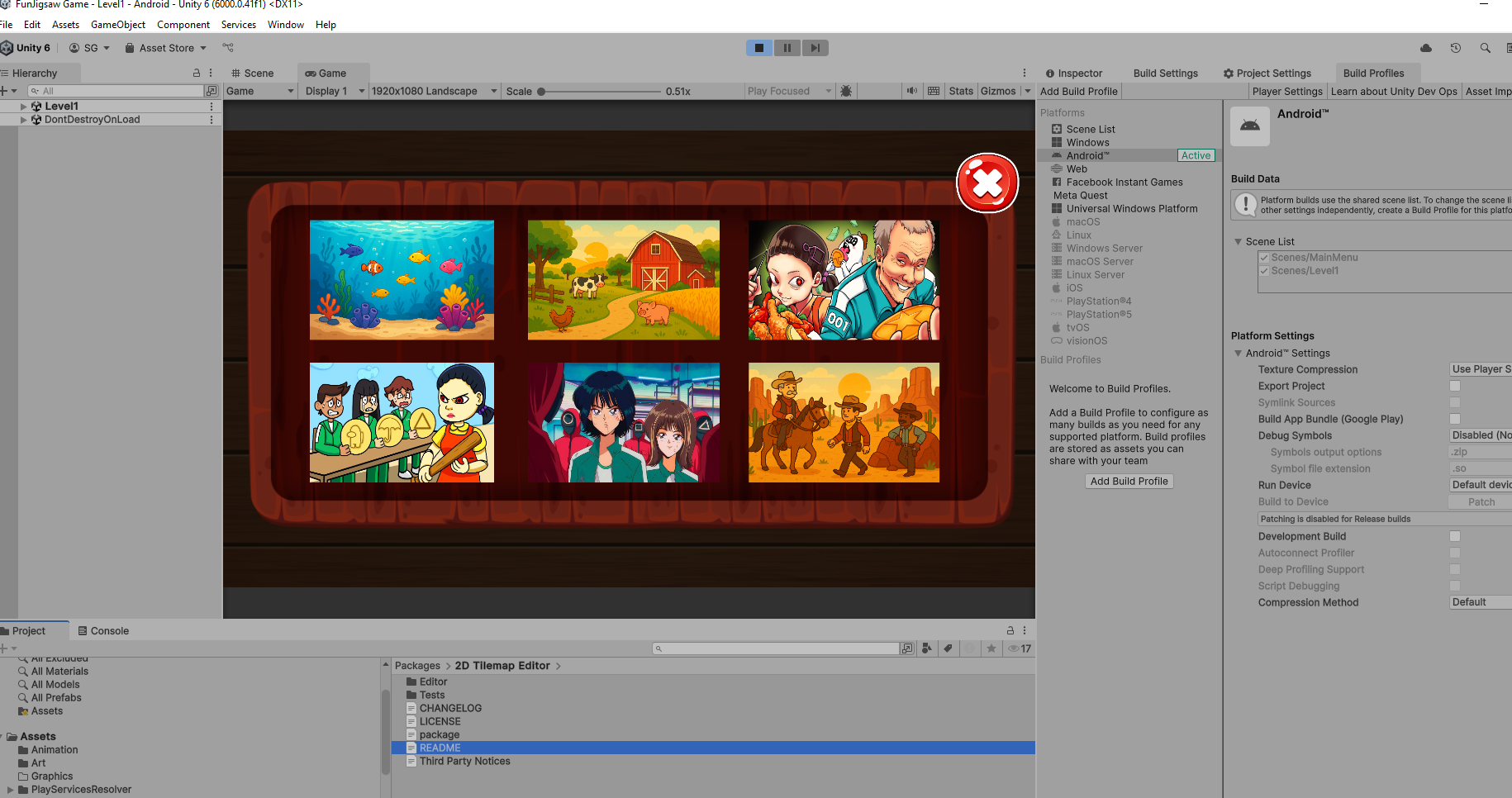The width and height of the screenshot is (1512, 798).
Task: Expand Level1 in the Hierarchy
Action: click(x=23, y=106)
